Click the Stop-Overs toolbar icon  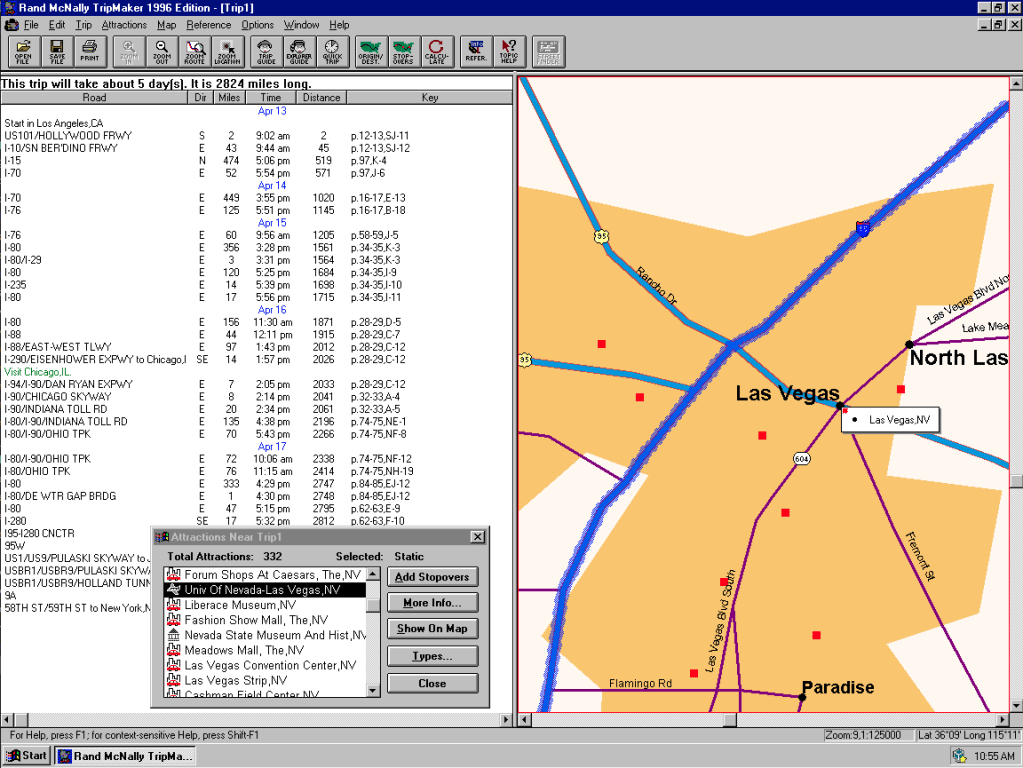tap(403, 50)
